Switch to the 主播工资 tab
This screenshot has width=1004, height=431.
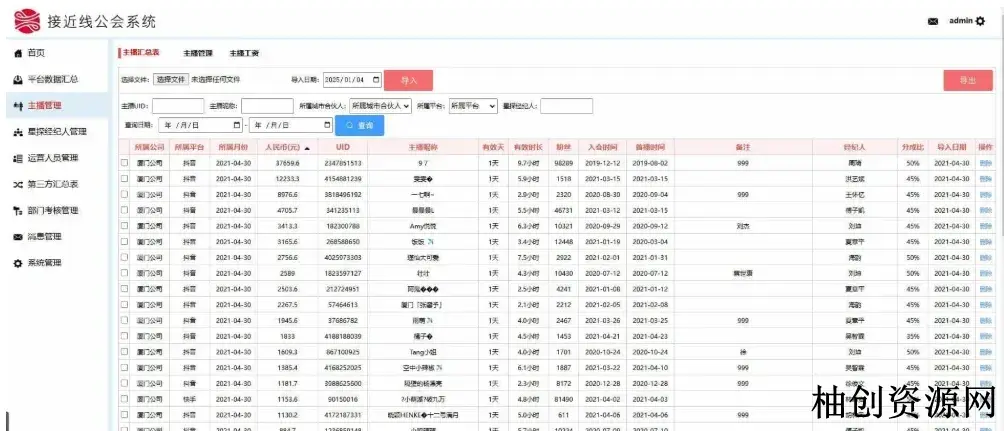[x=244, y=53]
